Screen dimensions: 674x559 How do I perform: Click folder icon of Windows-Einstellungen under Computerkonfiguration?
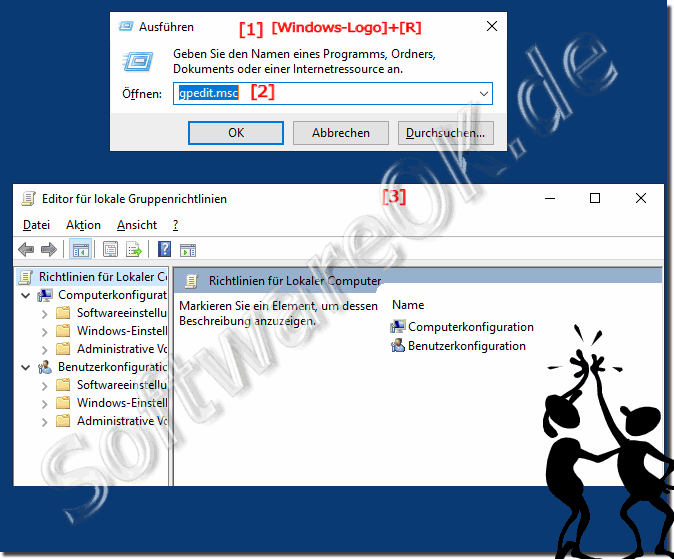63,331
